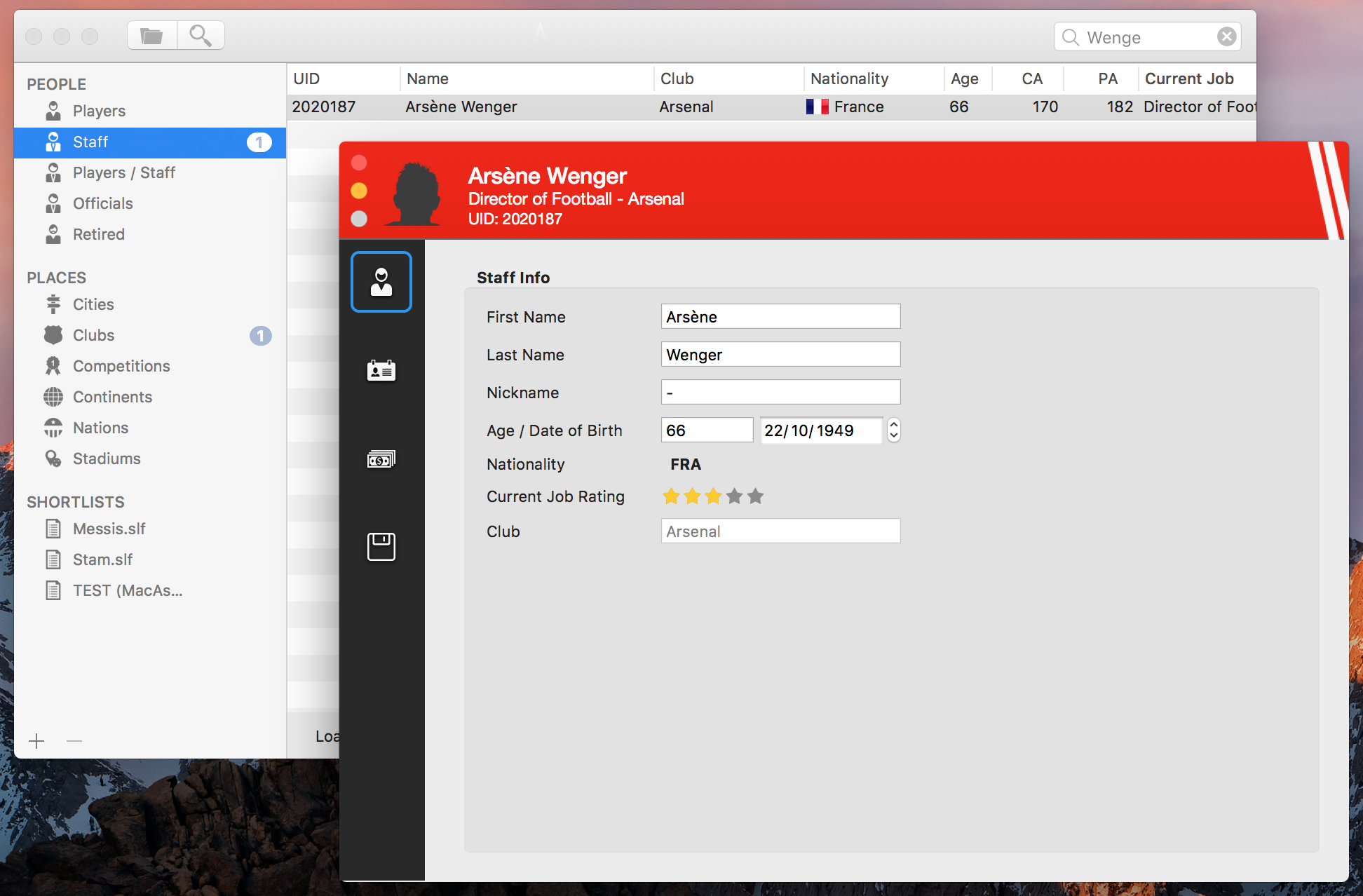Open Continents under Places

pos(150,397)
